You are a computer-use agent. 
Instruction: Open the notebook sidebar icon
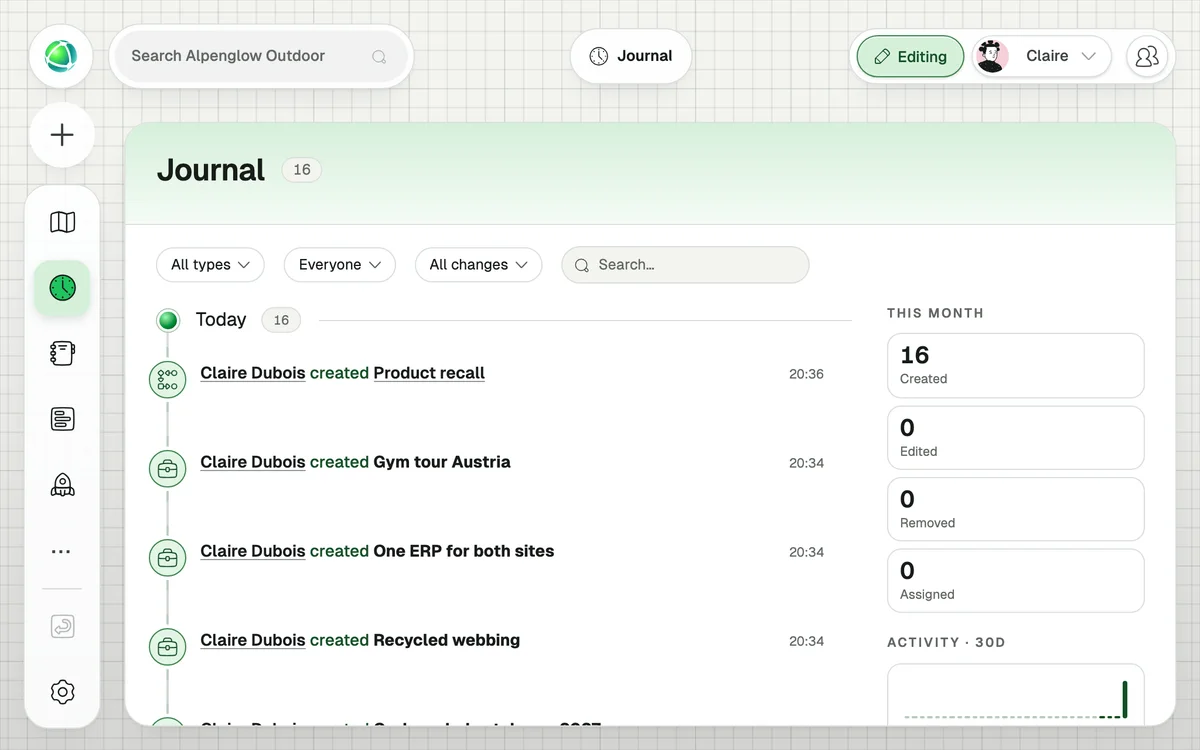coord(62,353)
